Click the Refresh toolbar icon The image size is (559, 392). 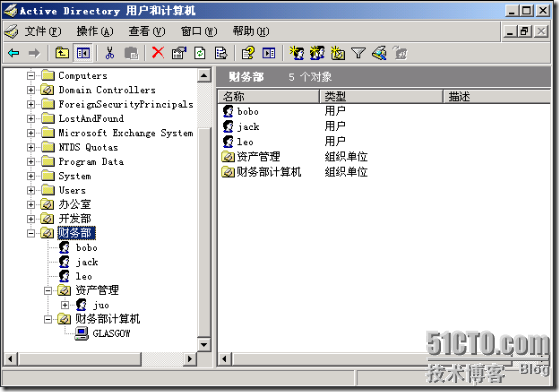[200, 53]
